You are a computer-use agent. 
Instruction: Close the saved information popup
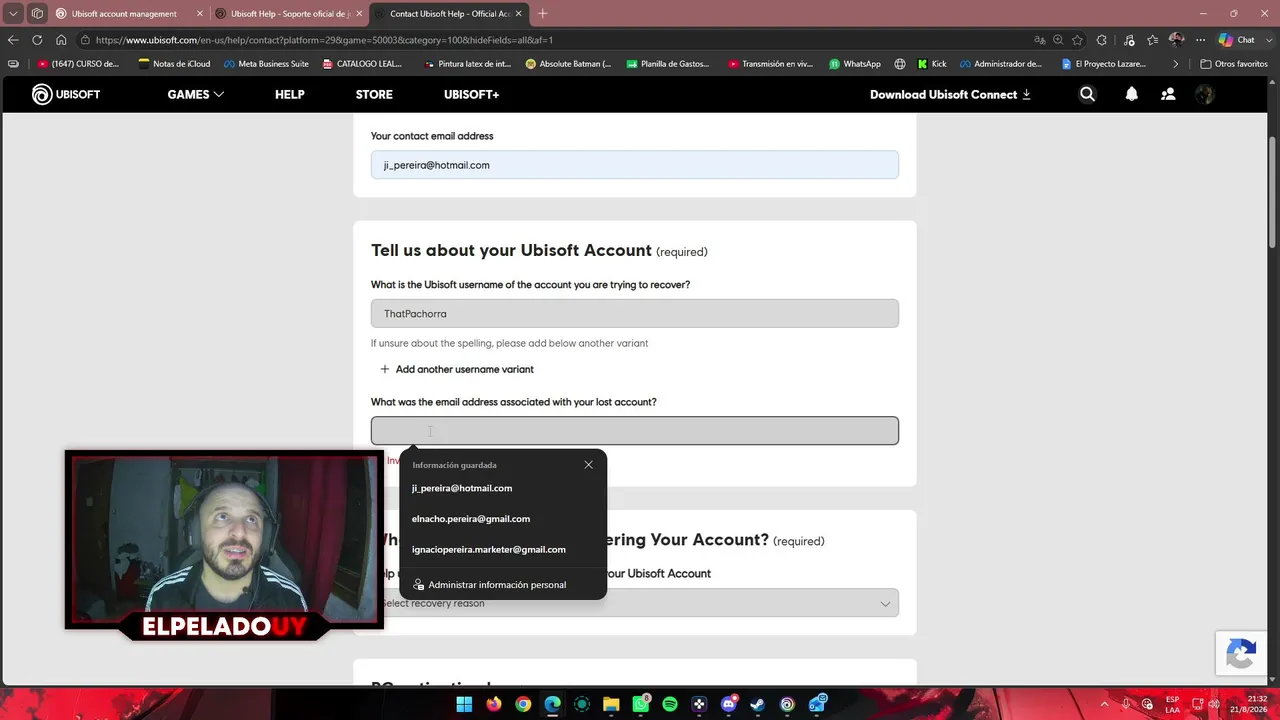[589, 465]
